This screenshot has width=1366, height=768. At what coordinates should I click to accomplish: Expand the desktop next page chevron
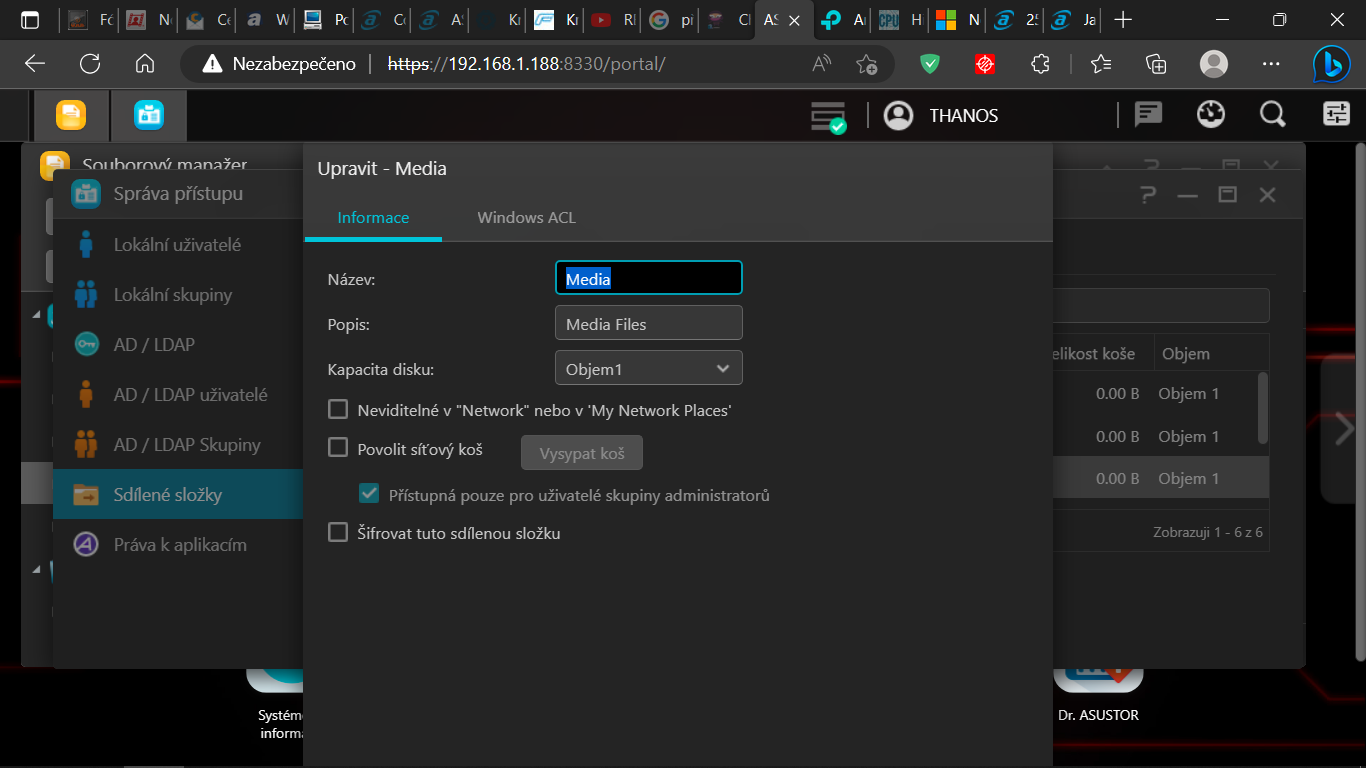1344,429
